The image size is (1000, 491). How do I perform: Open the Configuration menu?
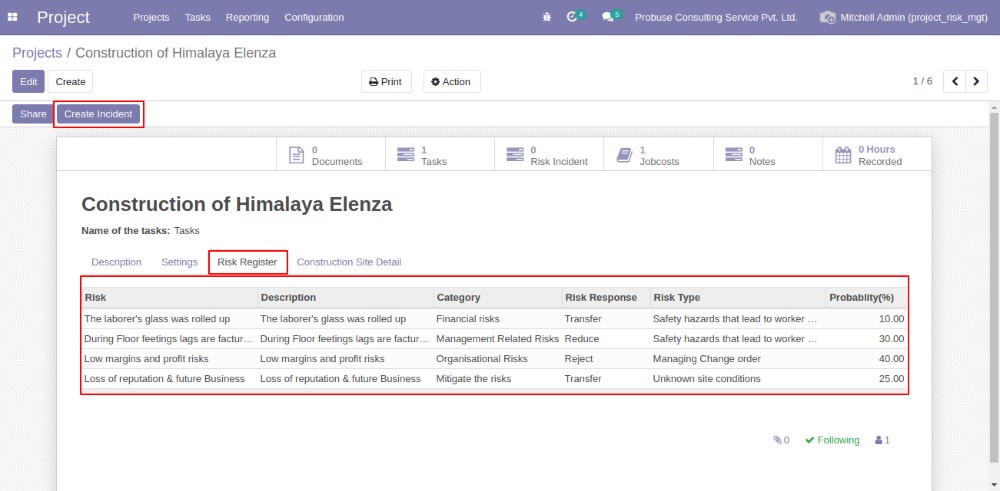[313, 17]
